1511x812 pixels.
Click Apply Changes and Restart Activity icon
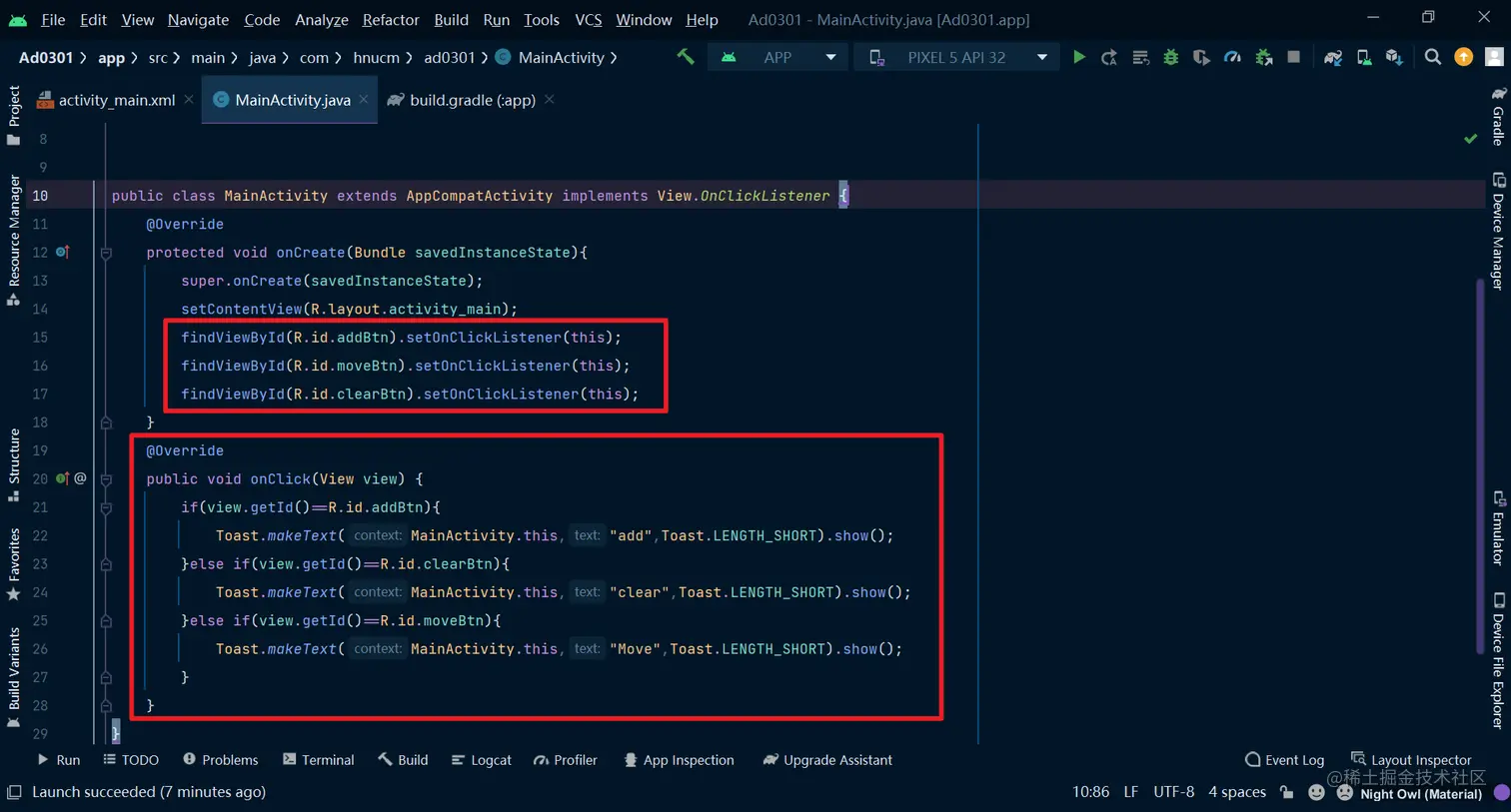(1109, 57)
